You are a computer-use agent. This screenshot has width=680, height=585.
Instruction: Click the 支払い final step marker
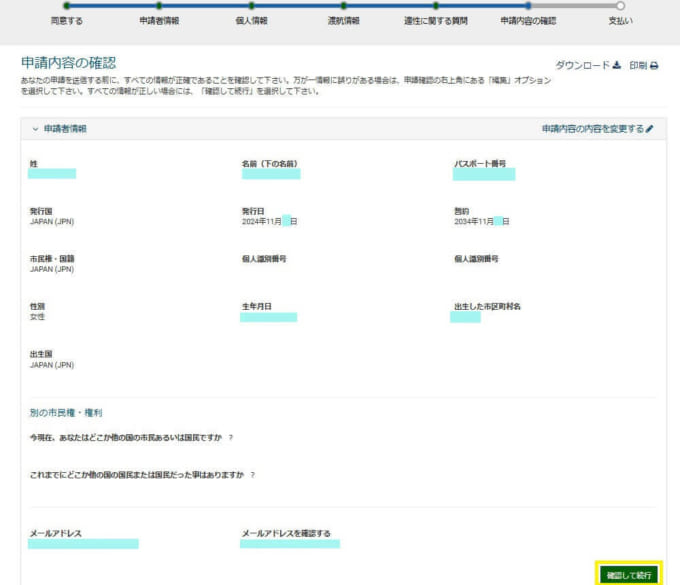[620, 6]
